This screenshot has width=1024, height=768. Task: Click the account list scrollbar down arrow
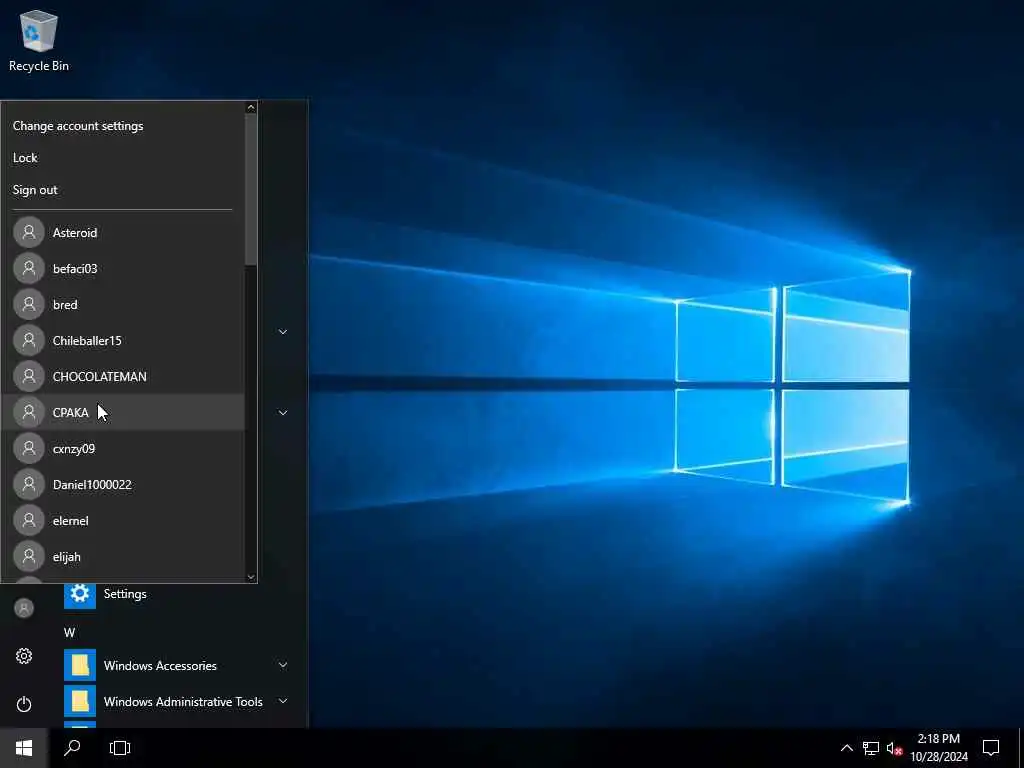pos(251,577)
